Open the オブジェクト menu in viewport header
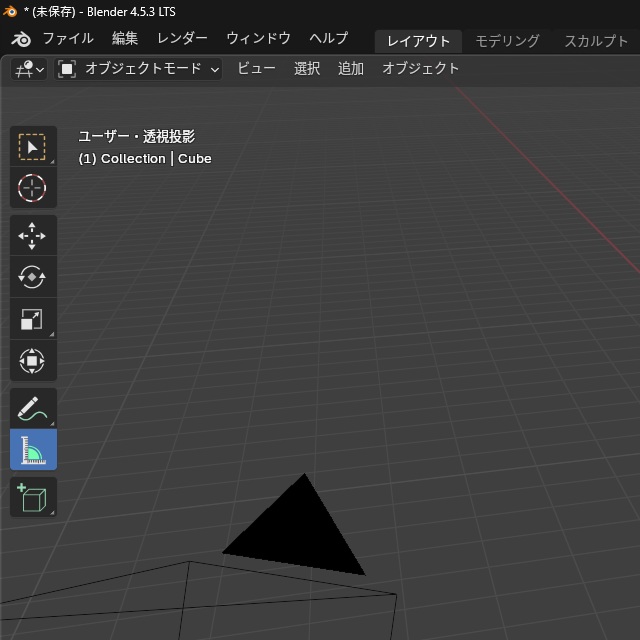The height and width of the screenshot is (640, 640). click(x=420, y=69)
